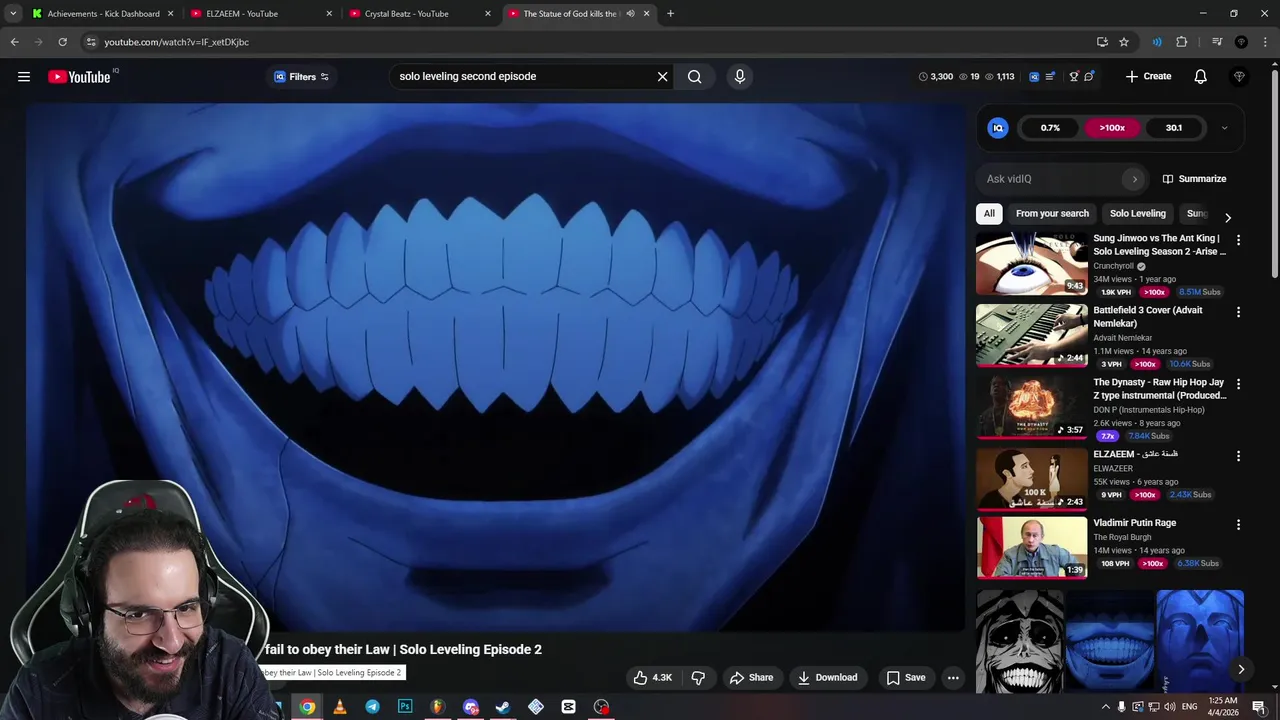The image size is (1280, 720).
Task: Open the search Filters dropdown
Action: (x=301, y=77)
